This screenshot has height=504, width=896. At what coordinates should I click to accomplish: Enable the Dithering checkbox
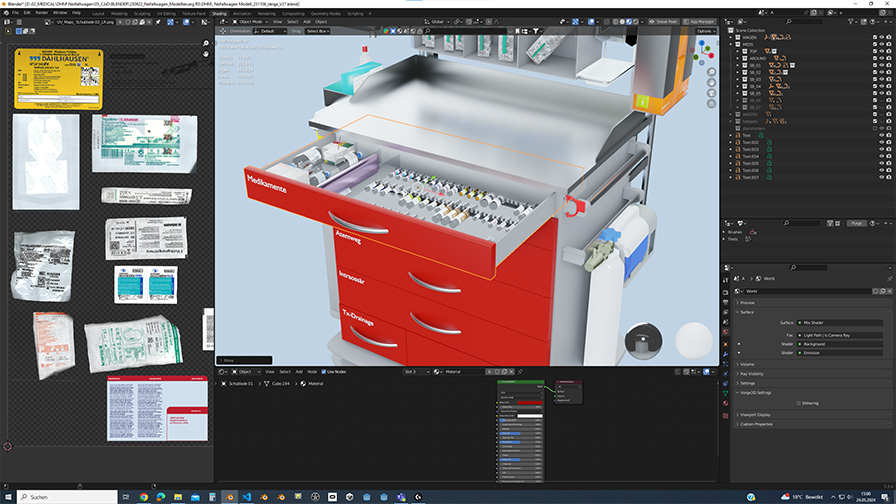point(798,403)
